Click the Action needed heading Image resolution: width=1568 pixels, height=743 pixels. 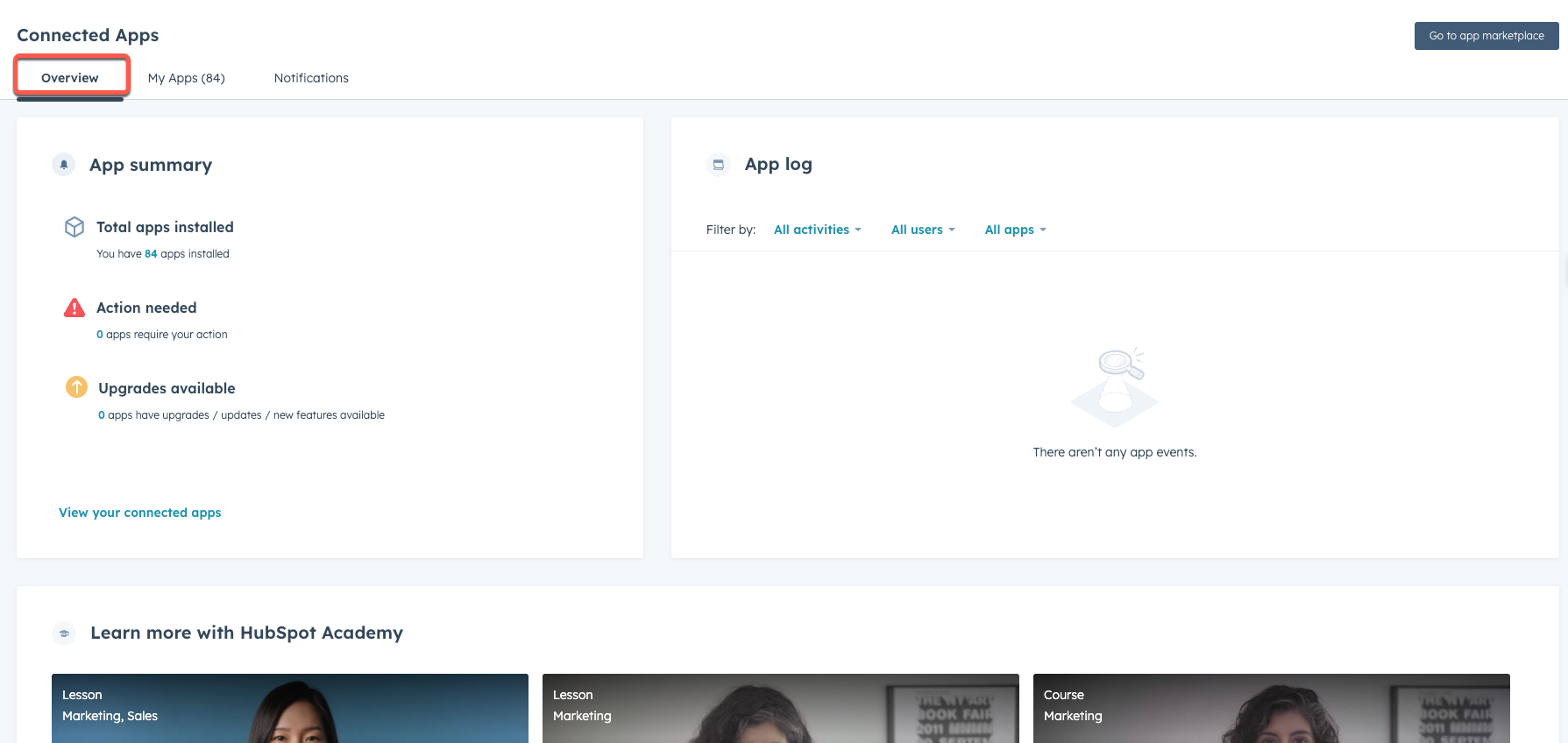[x=146, y=308]
